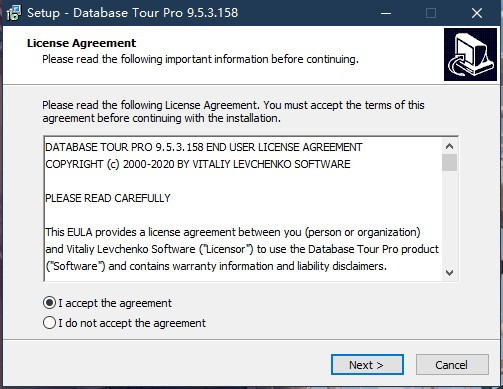The image size is (503, 389).
Task: Select the 'I accept the agreement' radio button
Action: 49,303
